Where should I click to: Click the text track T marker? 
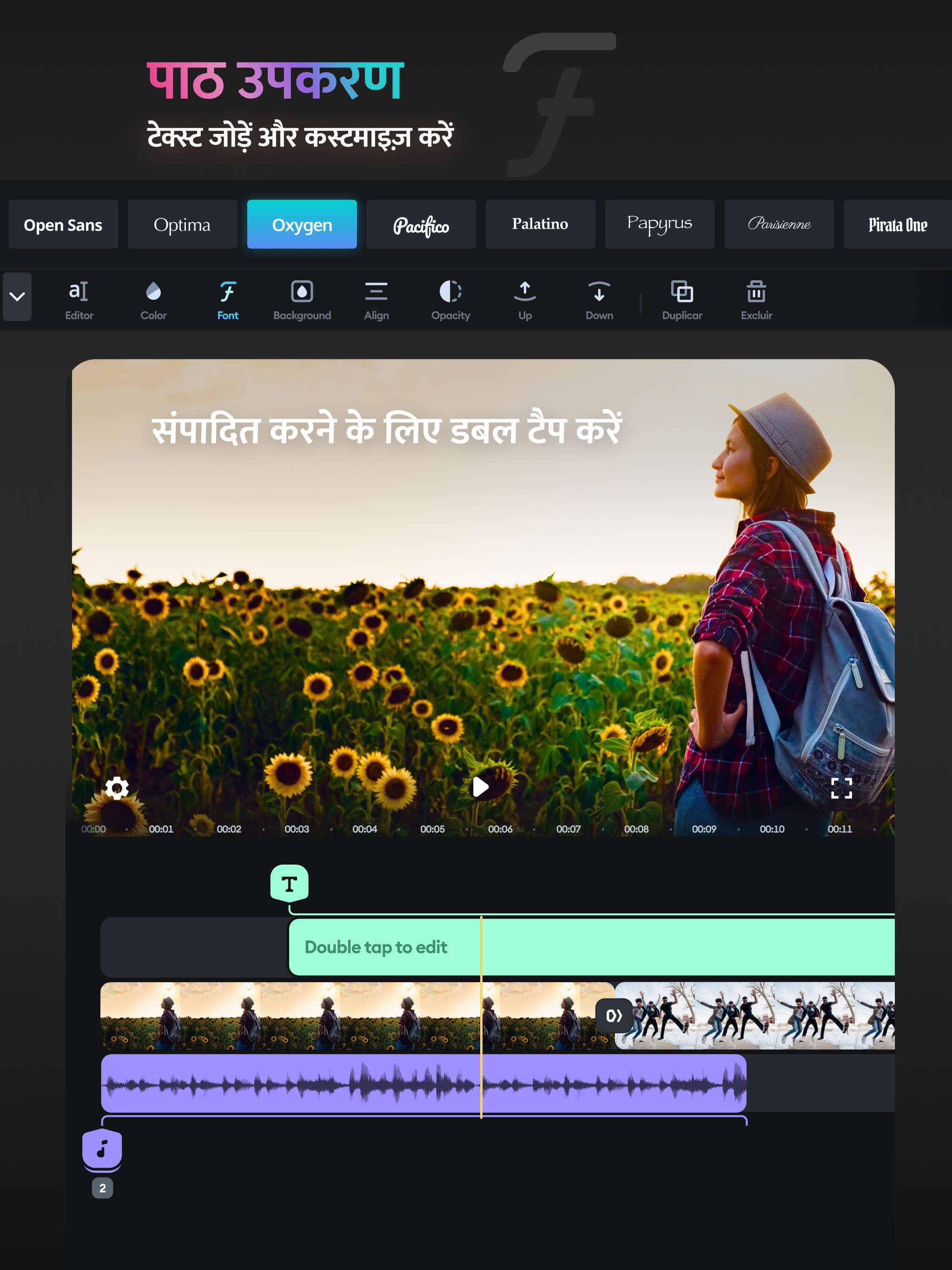pos(290,883)
